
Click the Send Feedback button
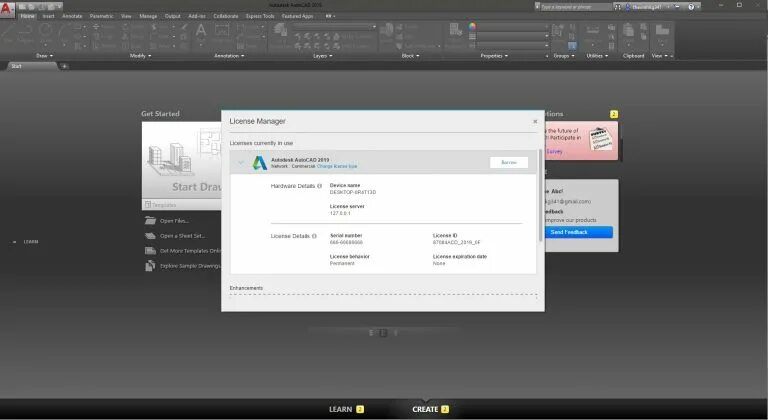click(578, 232)
